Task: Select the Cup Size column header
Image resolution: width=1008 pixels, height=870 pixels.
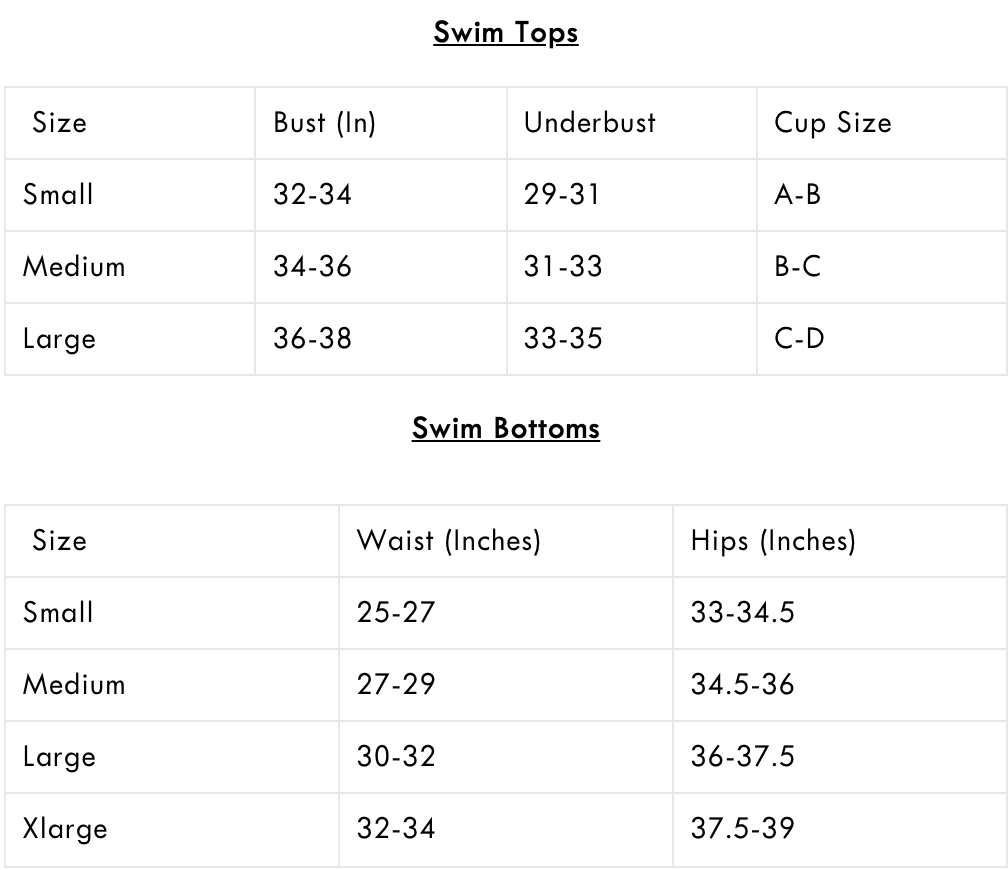Action: [x=832, y=123]
